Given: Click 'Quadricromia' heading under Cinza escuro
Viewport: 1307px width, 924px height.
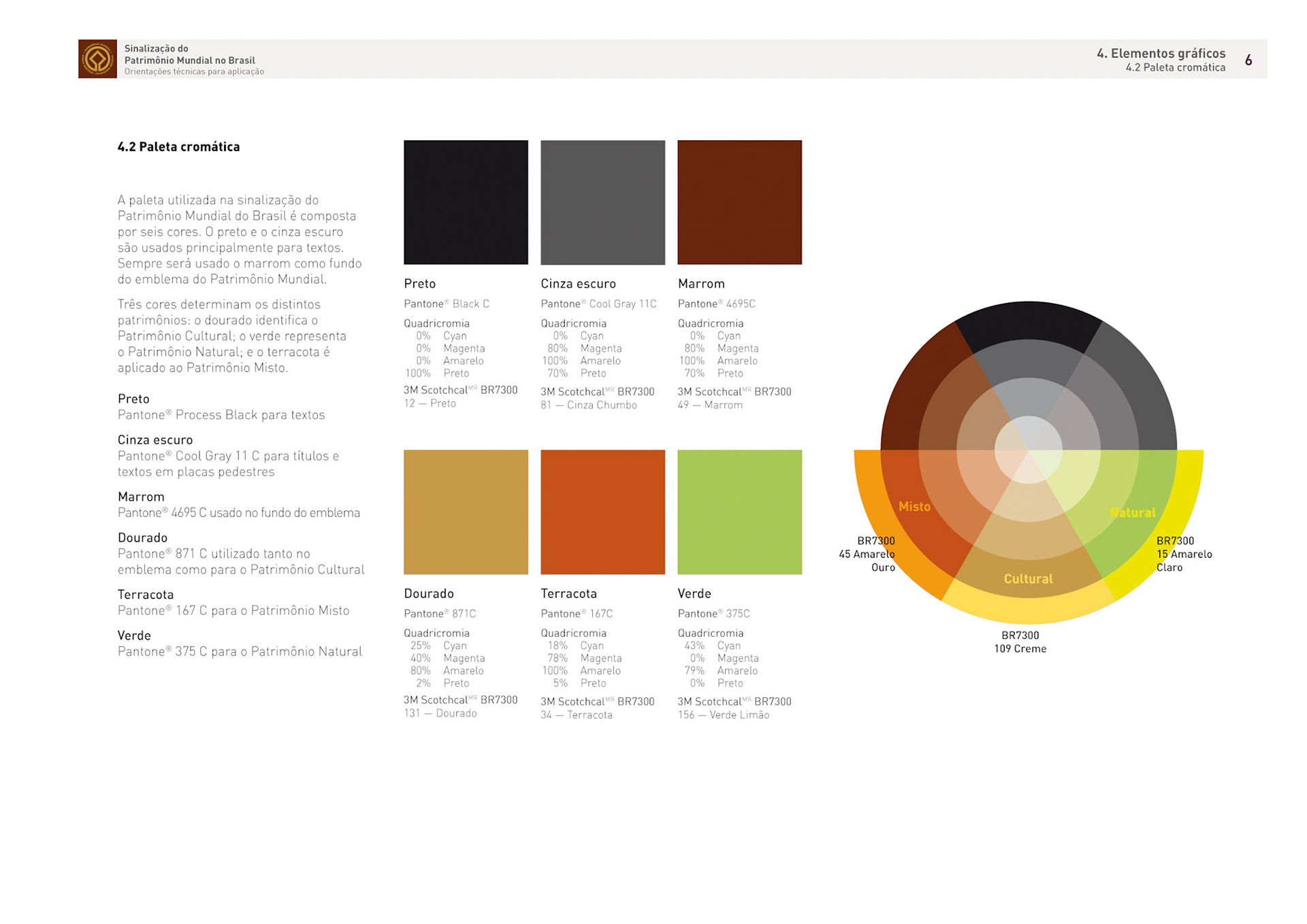Looking at the screenshot, I should click(x=573, y=323).
